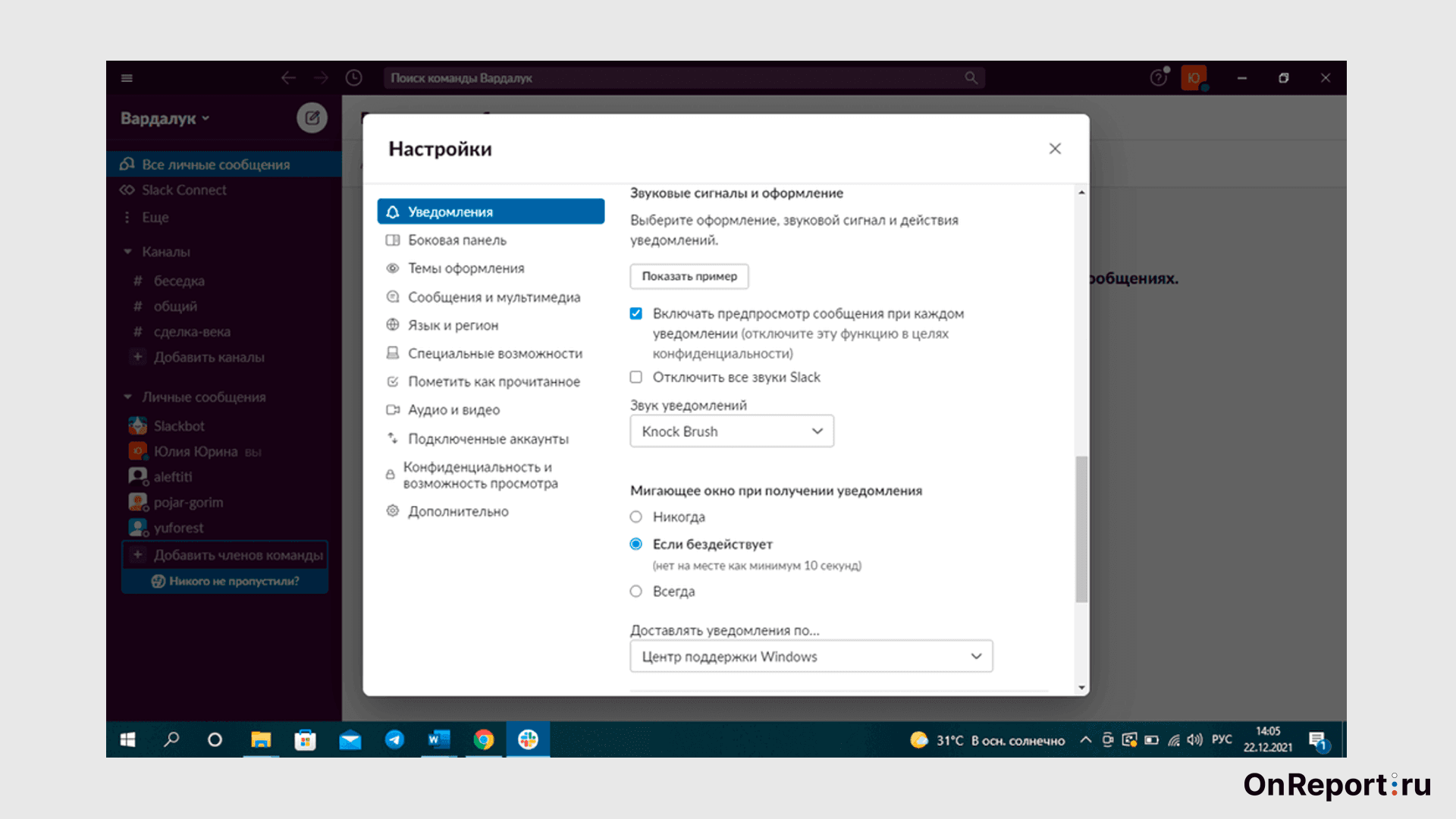Open the history clock icon
This screenshot has height=819, width=1456.
(x=353, y=78)
